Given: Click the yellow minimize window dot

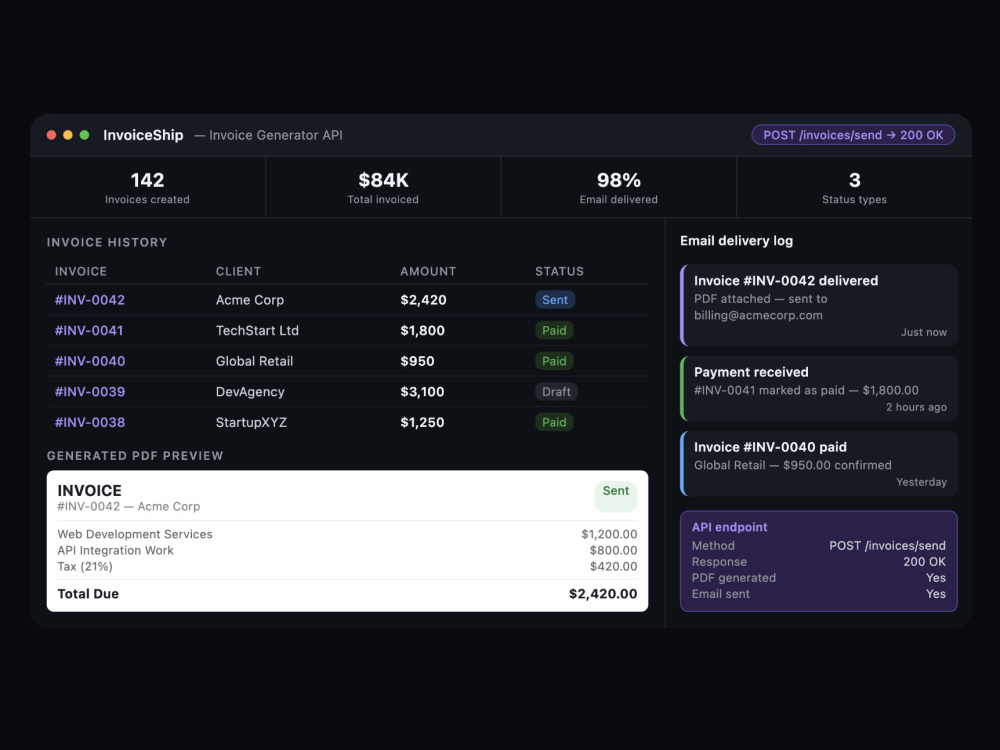Looking at the screenshot, I should (68, 135).
